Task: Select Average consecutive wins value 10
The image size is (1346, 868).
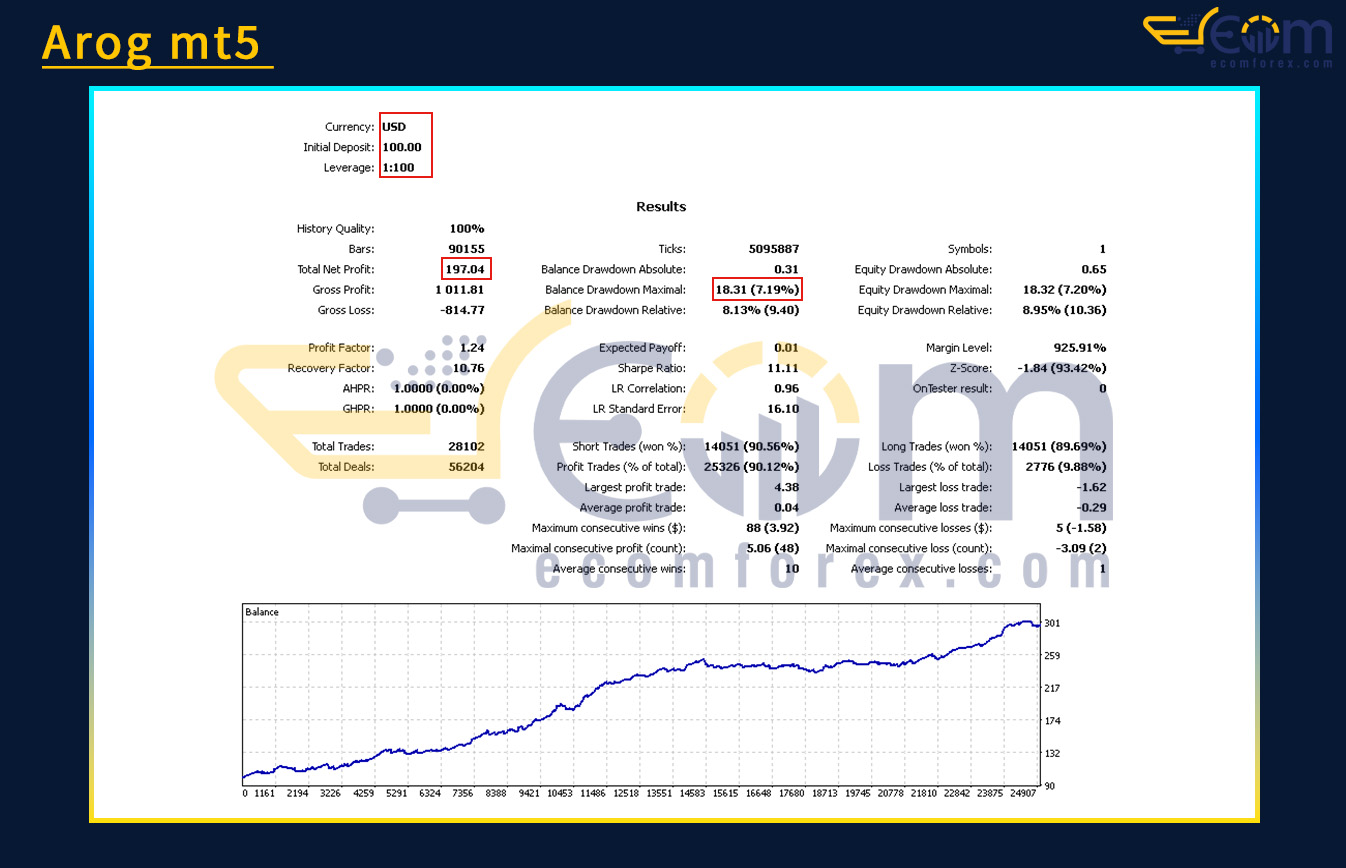Action: click(792, 569)
